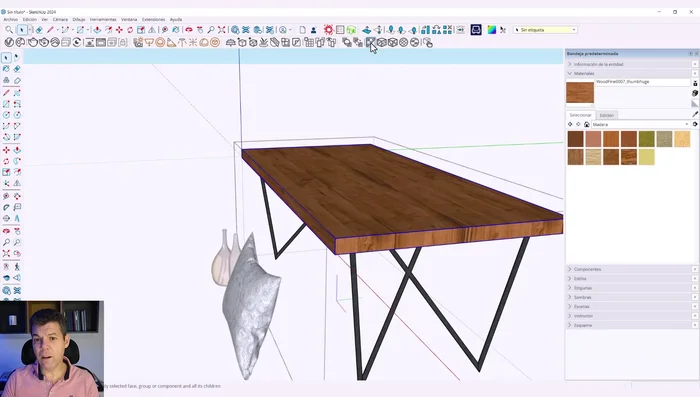Viewport: 700px width, 397px height.
Task: Go back in materials browser
Action: point(570,124)
